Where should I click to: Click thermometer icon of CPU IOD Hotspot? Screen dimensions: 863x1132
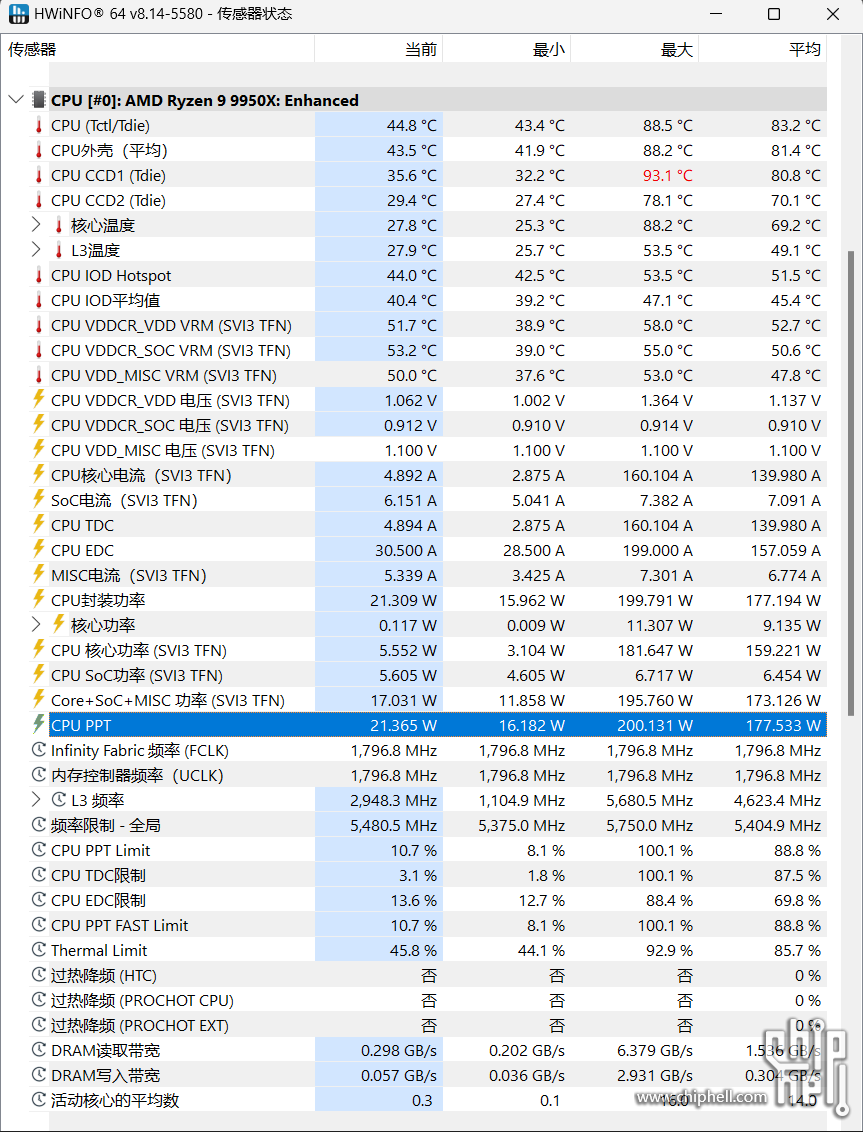39,276
